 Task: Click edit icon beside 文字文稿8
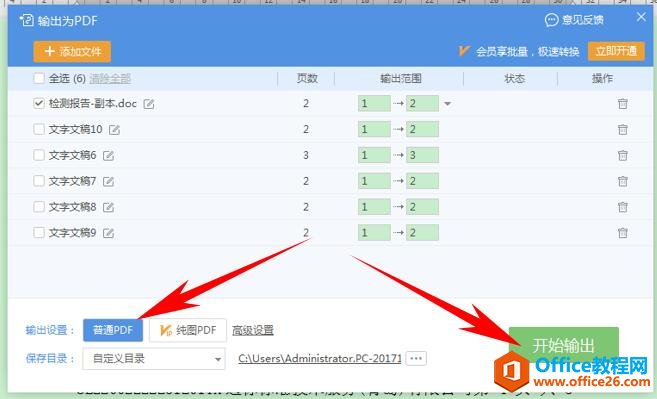(x=109, y=207)
